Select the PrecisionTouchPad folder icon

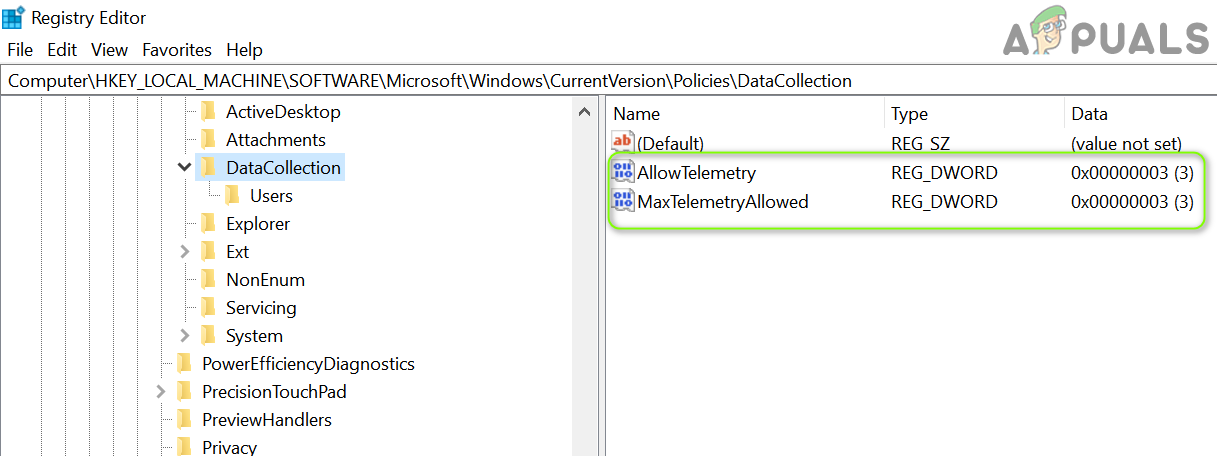coord(184,391)
